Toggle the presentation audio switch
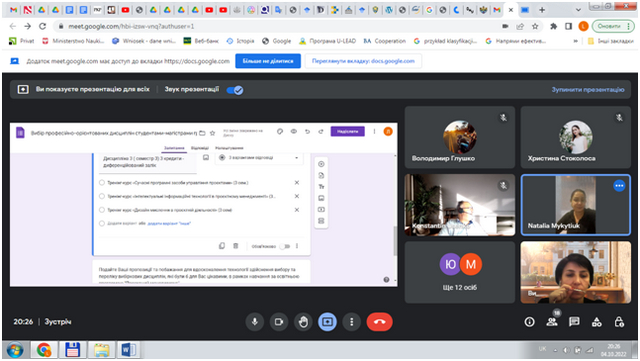The height and width of the screenshot is (361, 640). tap(235, 90)
